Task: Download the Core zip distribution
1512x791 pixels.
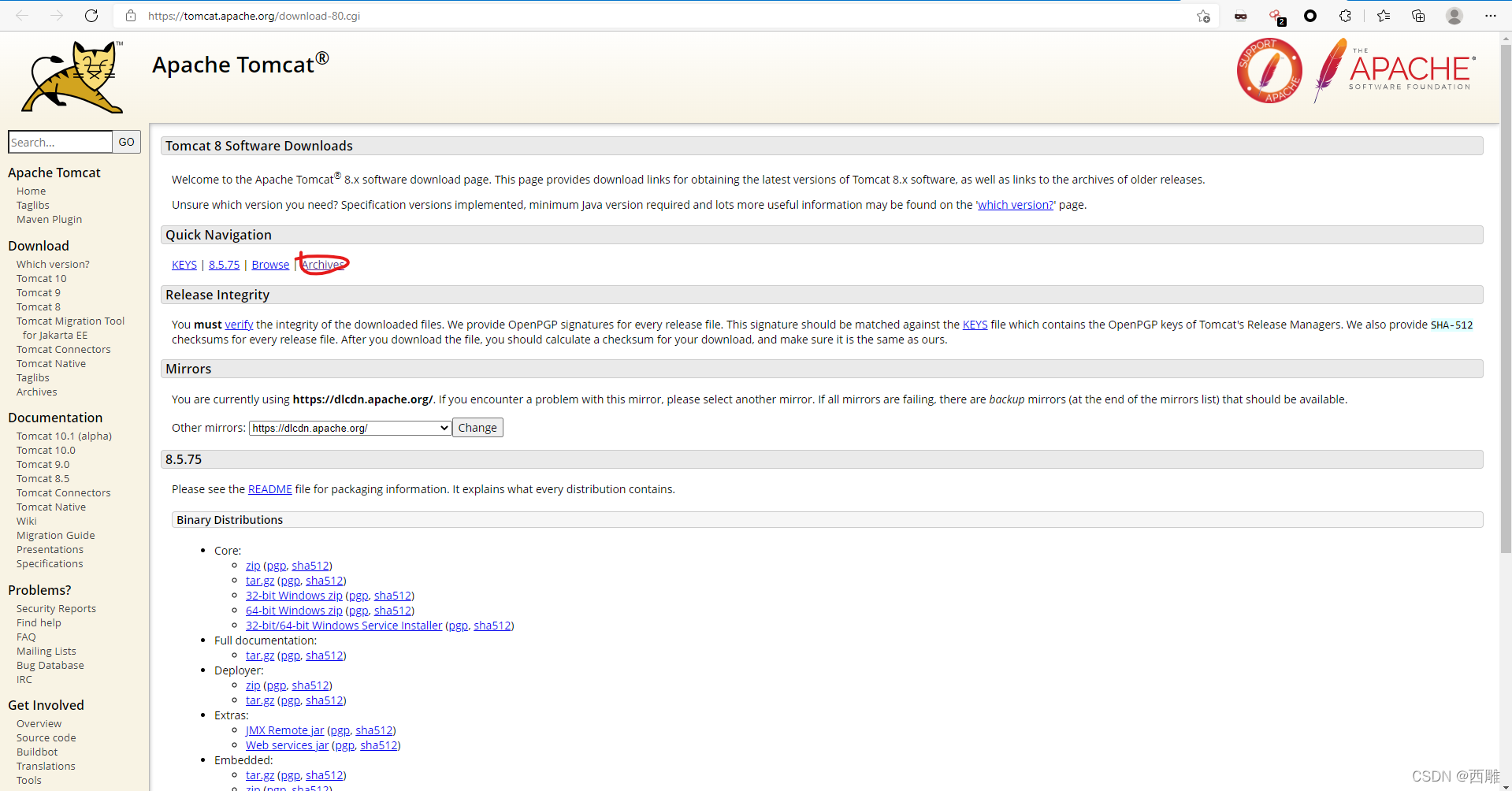Action: (253, 566)
